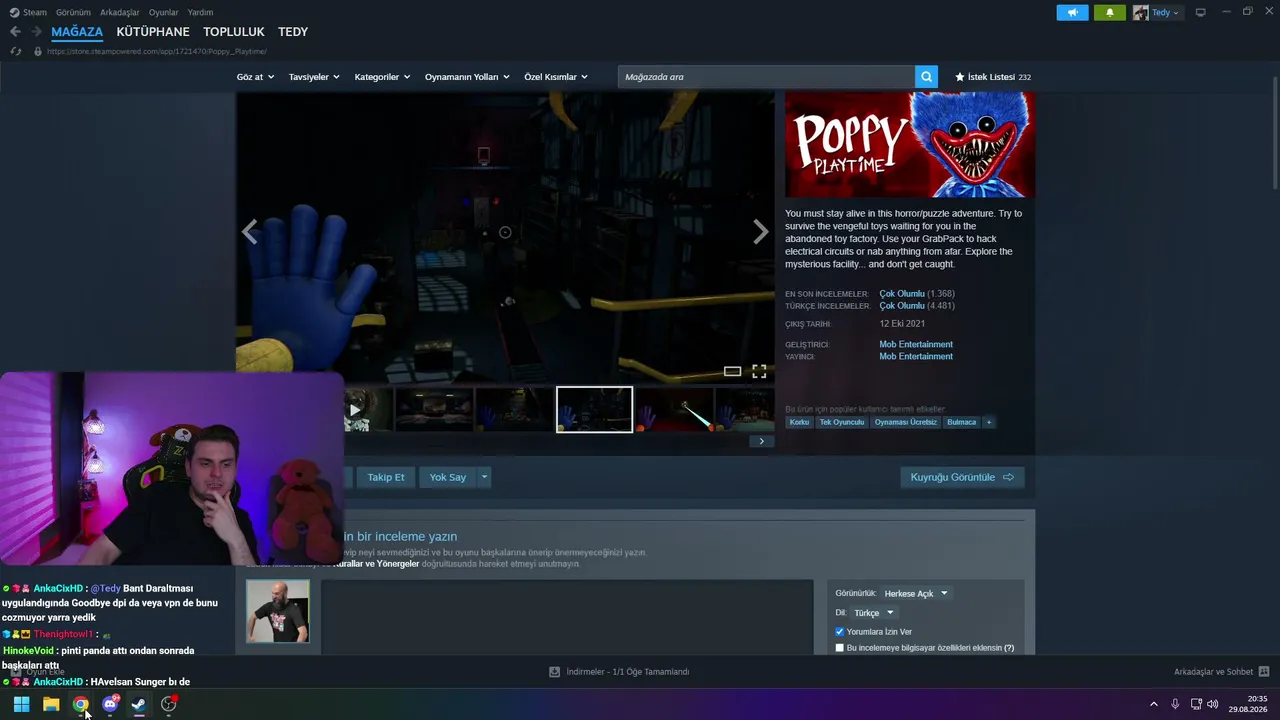Open the 'Kategoriler' dropdown menu

tap(382, 77)
